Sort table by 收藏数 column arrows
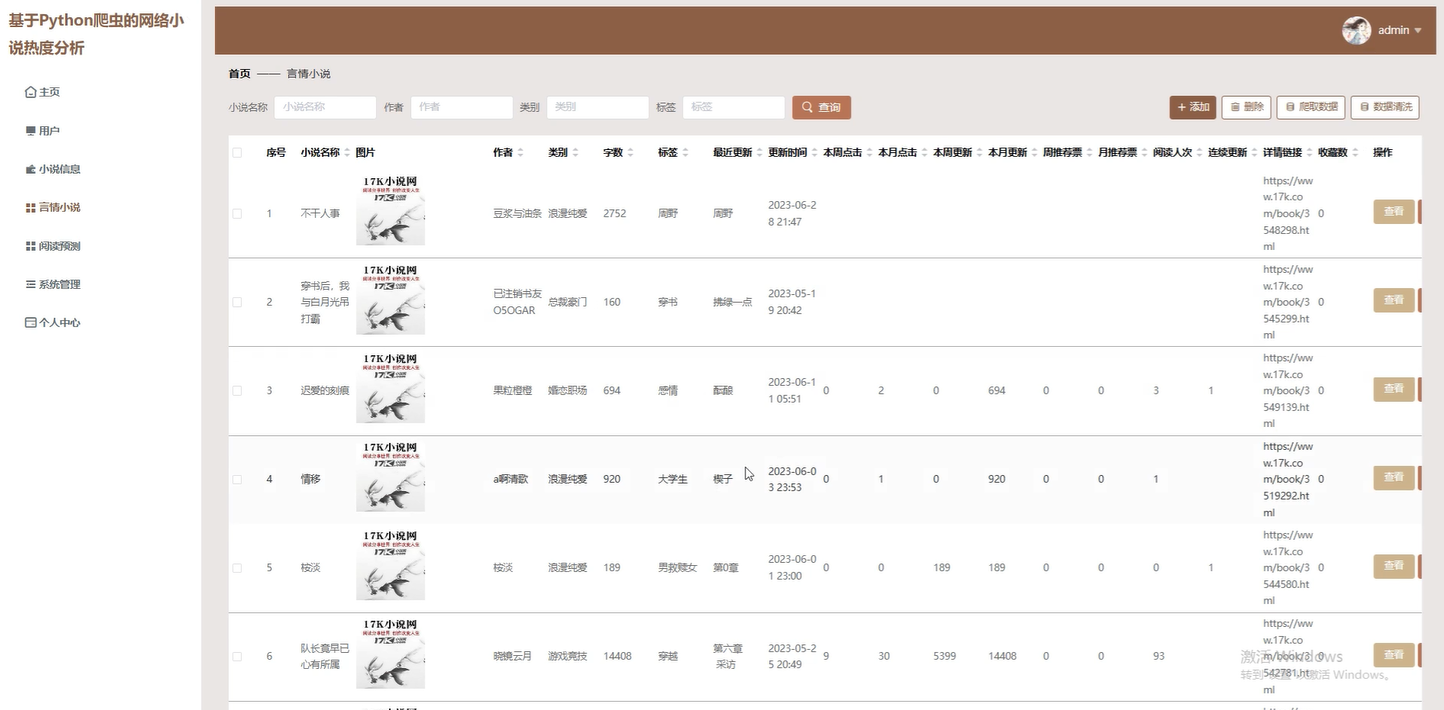 coord(1356,153)
